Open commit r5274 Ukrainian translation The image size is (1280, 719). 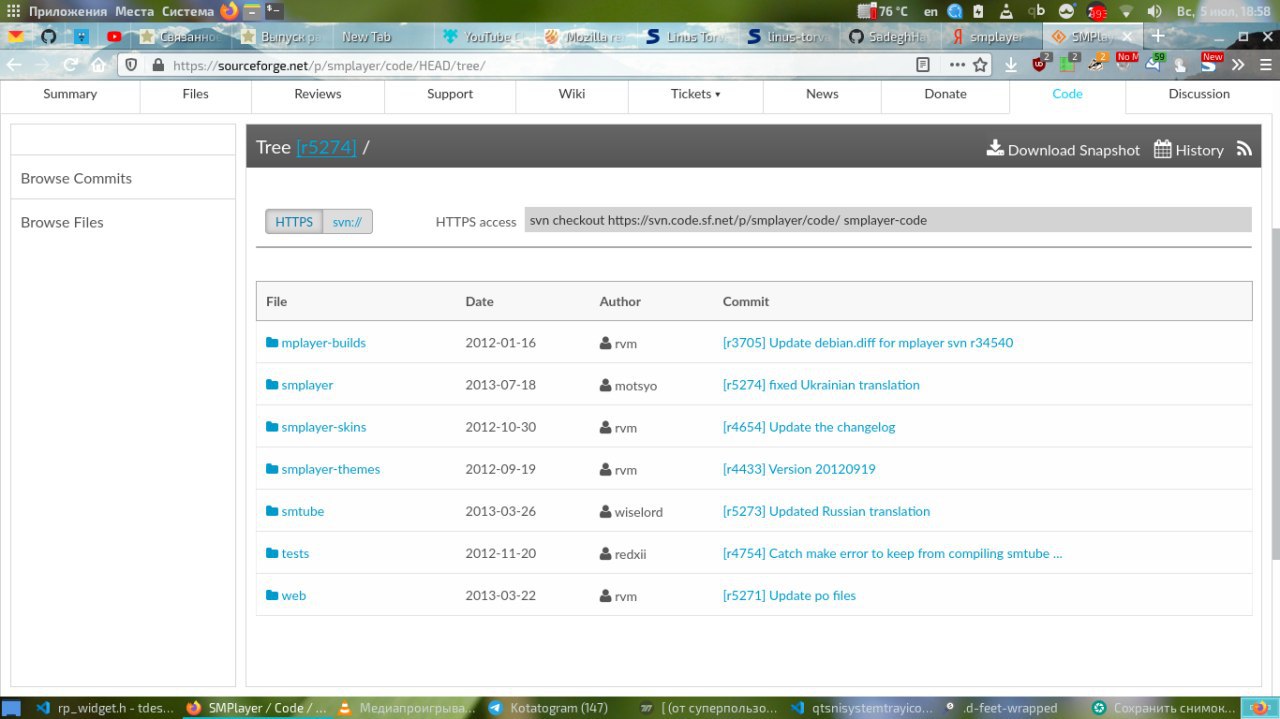click(821, 385)
